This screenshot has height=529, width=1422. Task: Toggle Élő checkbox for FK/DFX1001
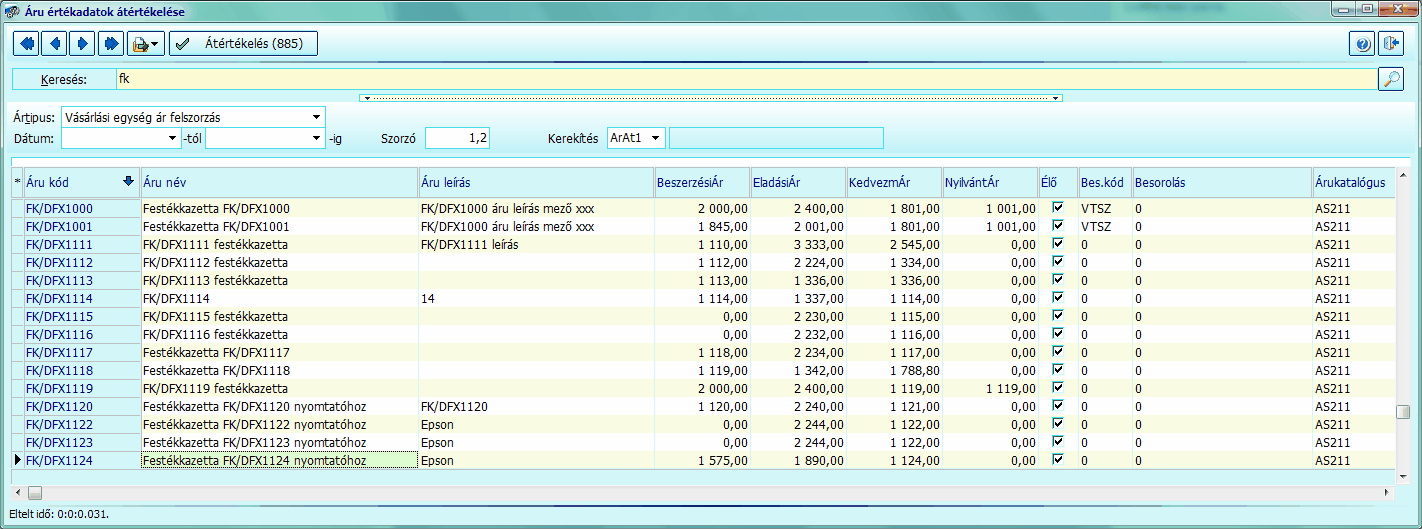click(x=1058, y=226)
